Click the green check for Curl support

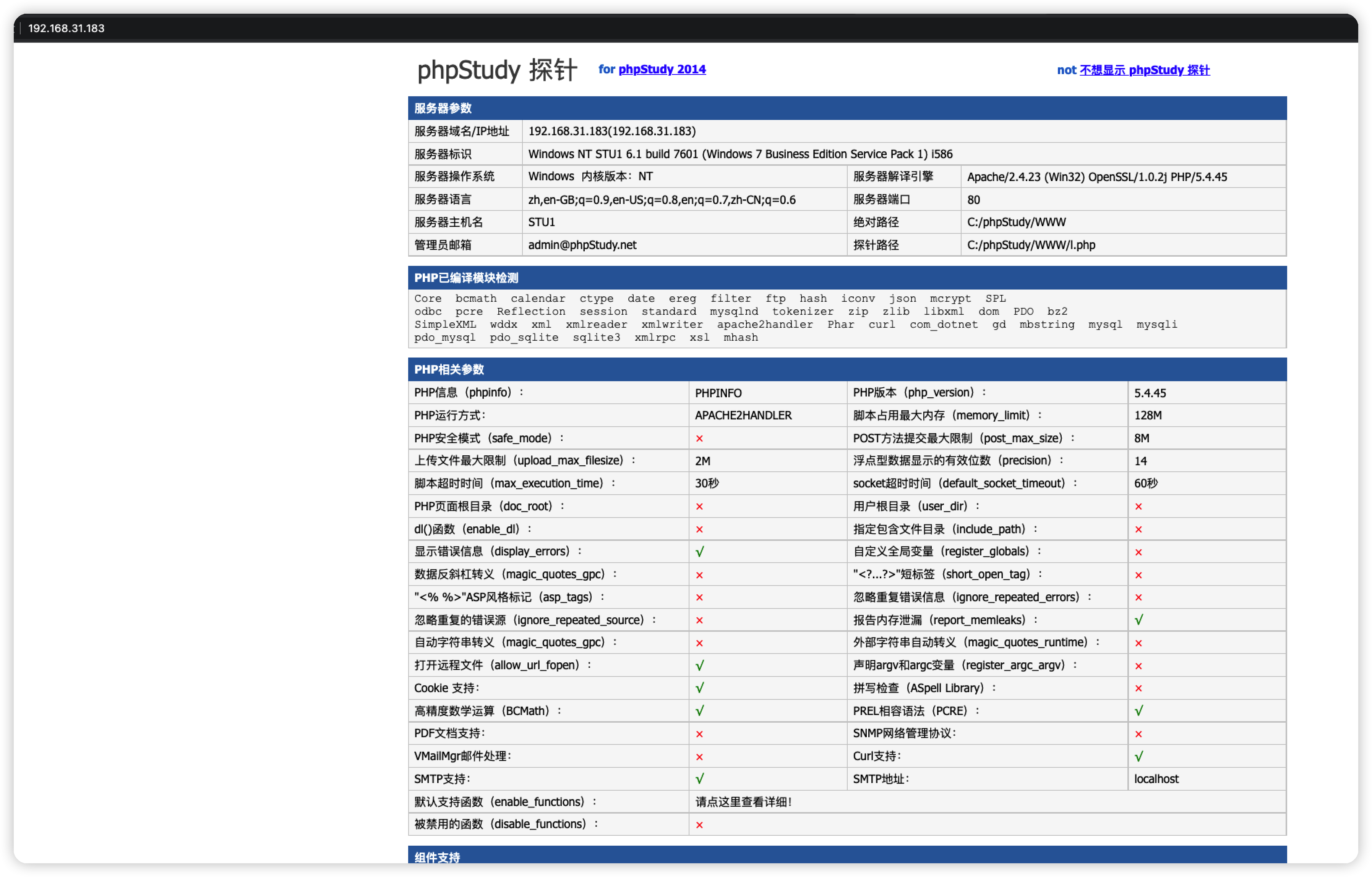[1138, 756]
